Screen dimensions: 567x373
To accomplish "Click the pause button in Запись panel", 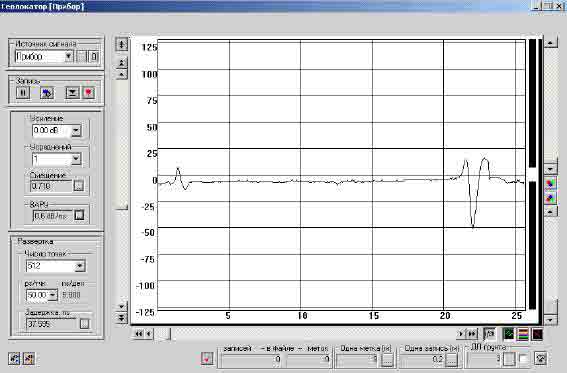I will pyautogui.click(x=23, y=93).
